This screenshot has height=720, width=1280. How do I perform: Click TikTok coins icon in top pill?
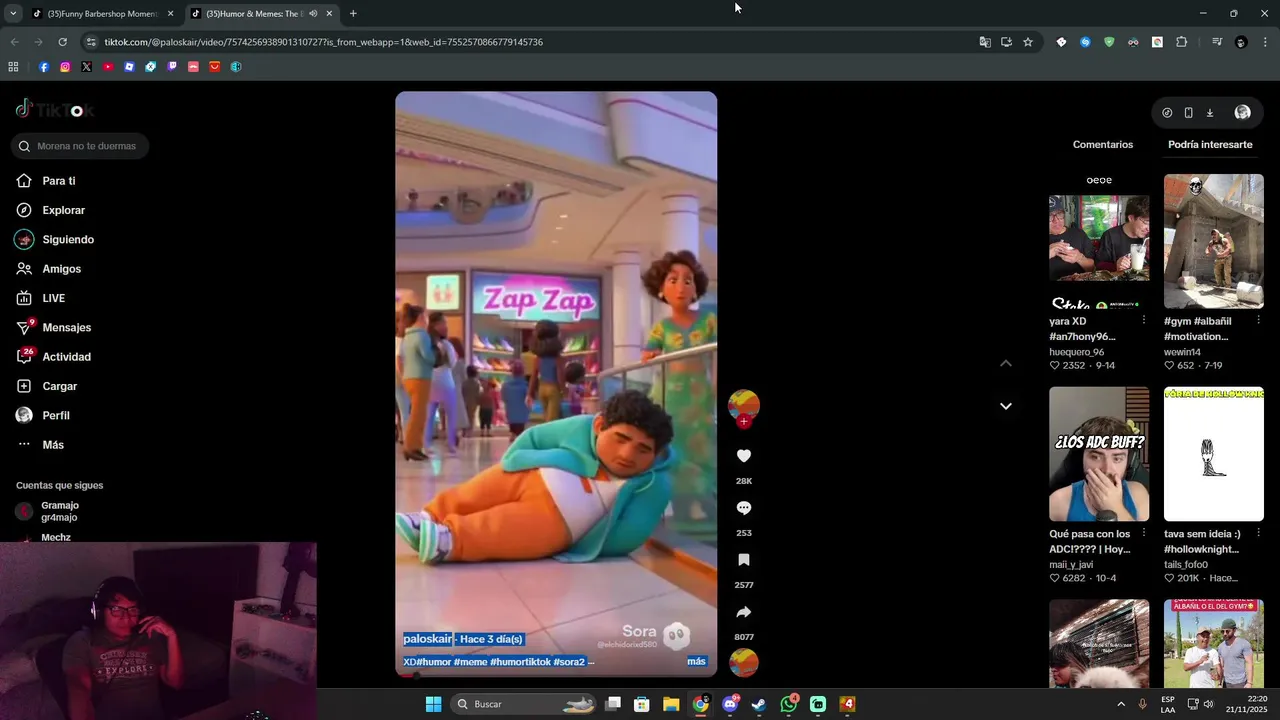coord(1167,113)
